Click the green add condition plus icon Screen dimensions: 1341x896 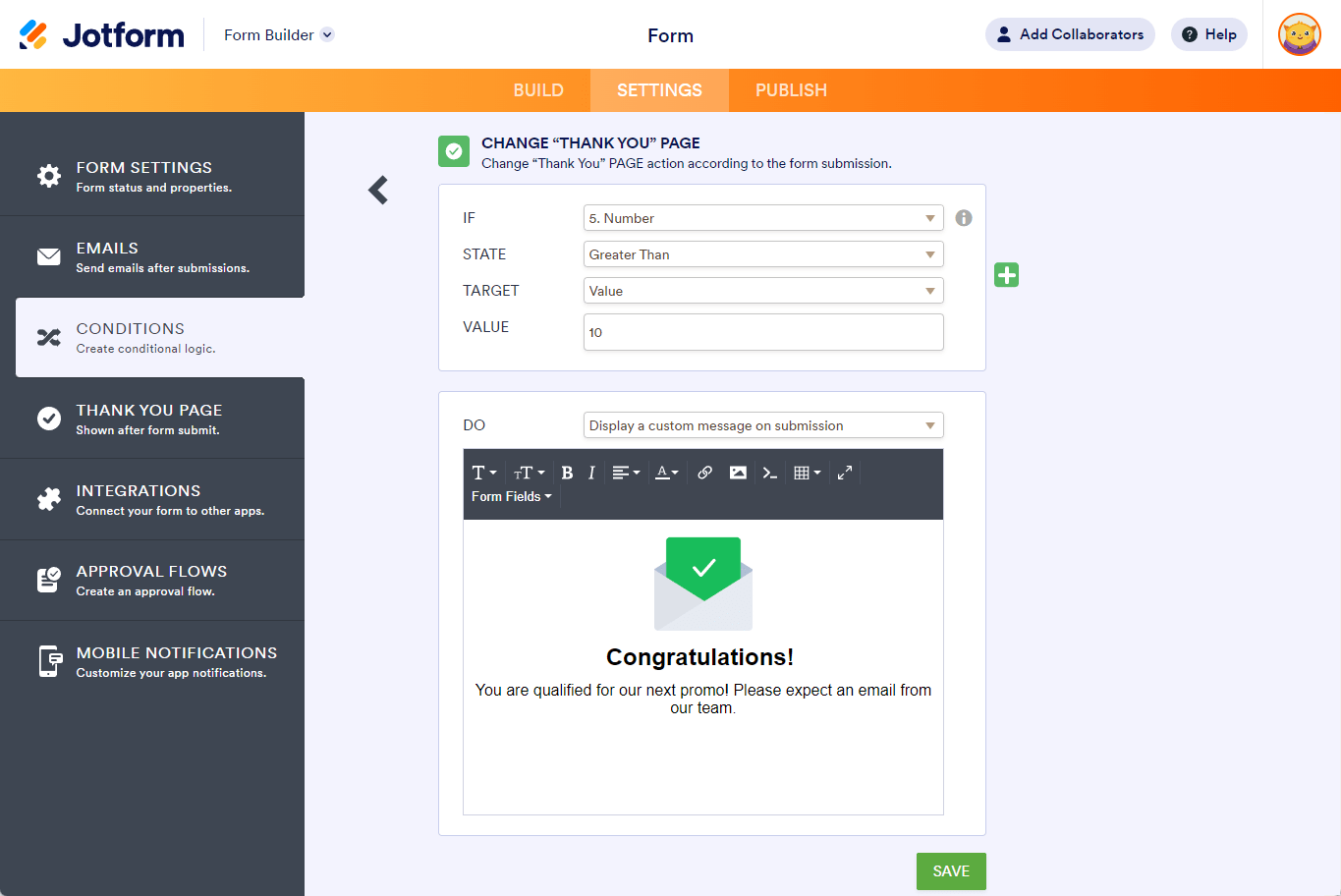[1006, 275]
